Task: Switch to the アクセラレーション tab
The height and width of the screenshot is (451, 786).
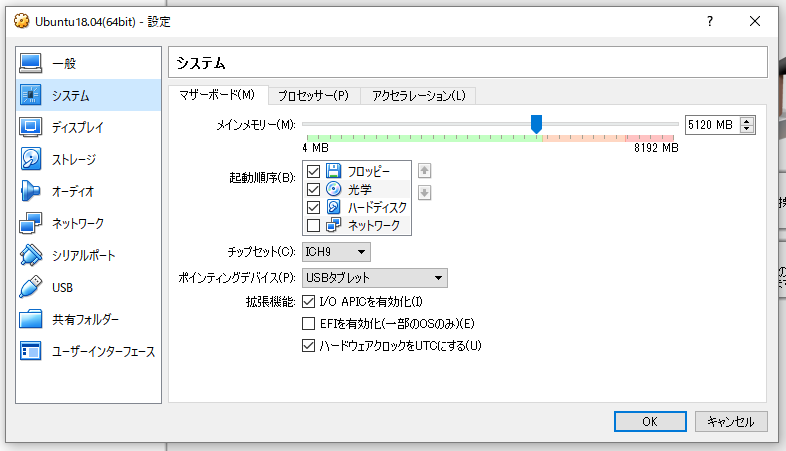Action: (x=418, y=95)
